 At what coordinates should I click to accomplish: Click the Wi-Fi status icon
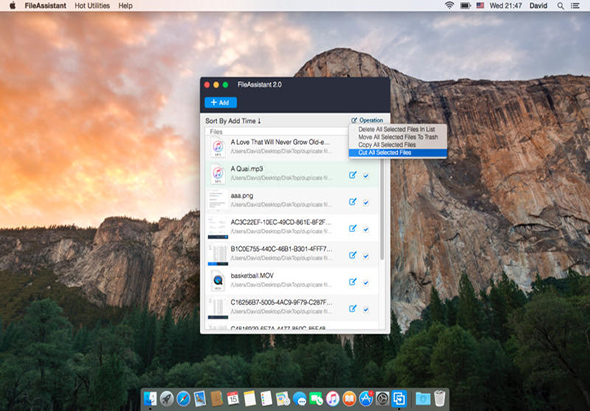(449, 6)
